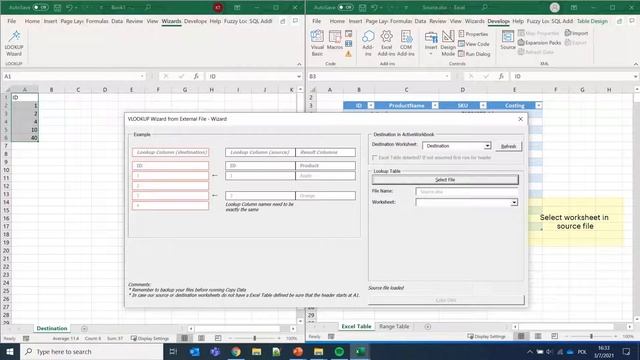Viewport: 640px width, 360px height.
Task: Click the control Properties command
Action: click(473, 34)
